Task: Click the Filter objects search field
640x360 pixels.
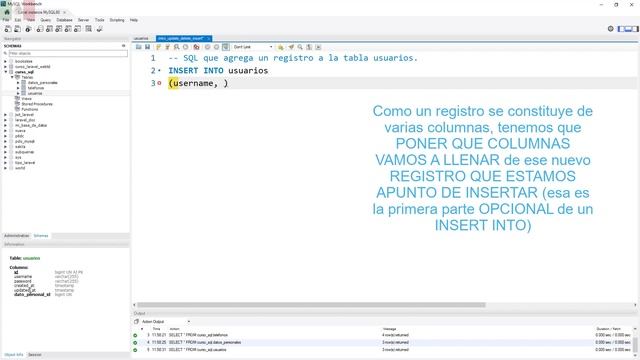Action: (68, 53)
